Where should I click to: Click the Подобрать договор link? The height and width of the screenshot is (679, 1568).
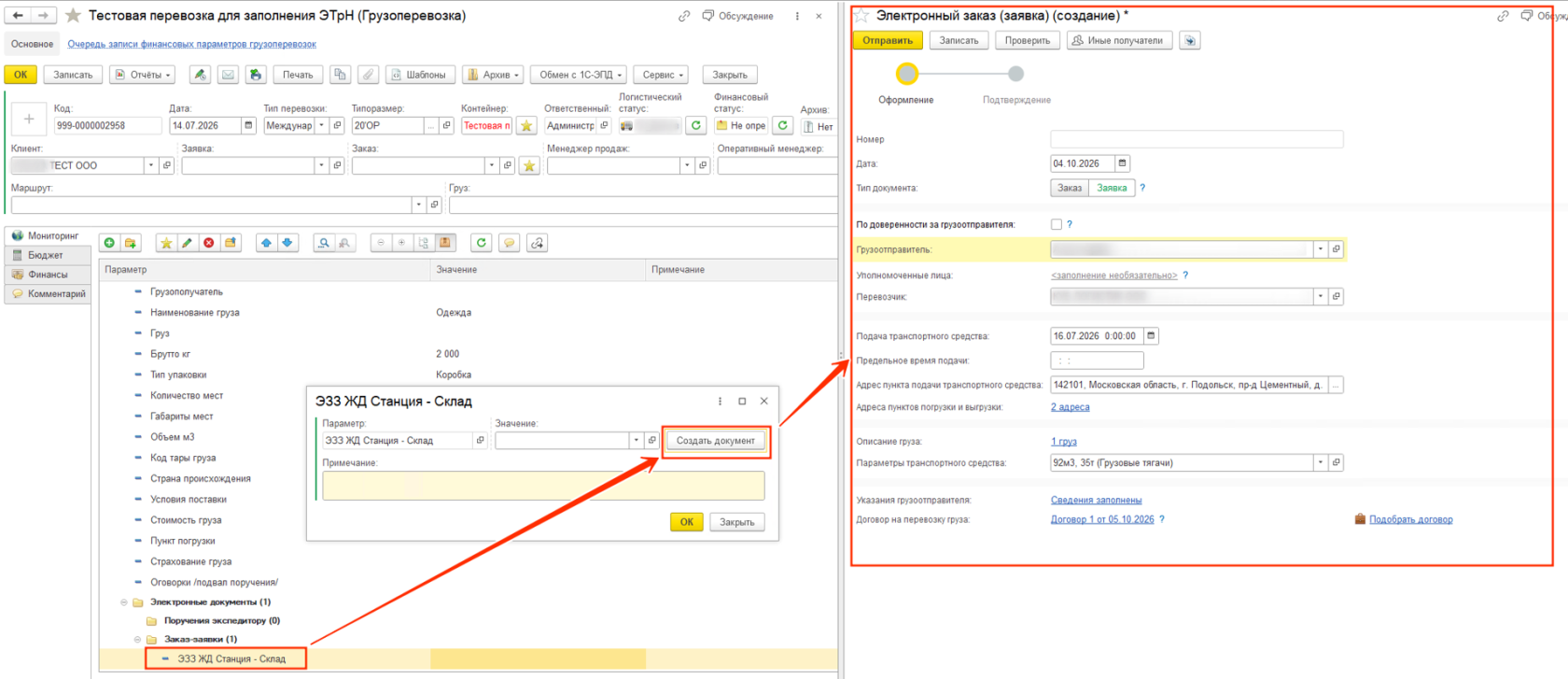pyautogui.click(x=1410, y=519)
